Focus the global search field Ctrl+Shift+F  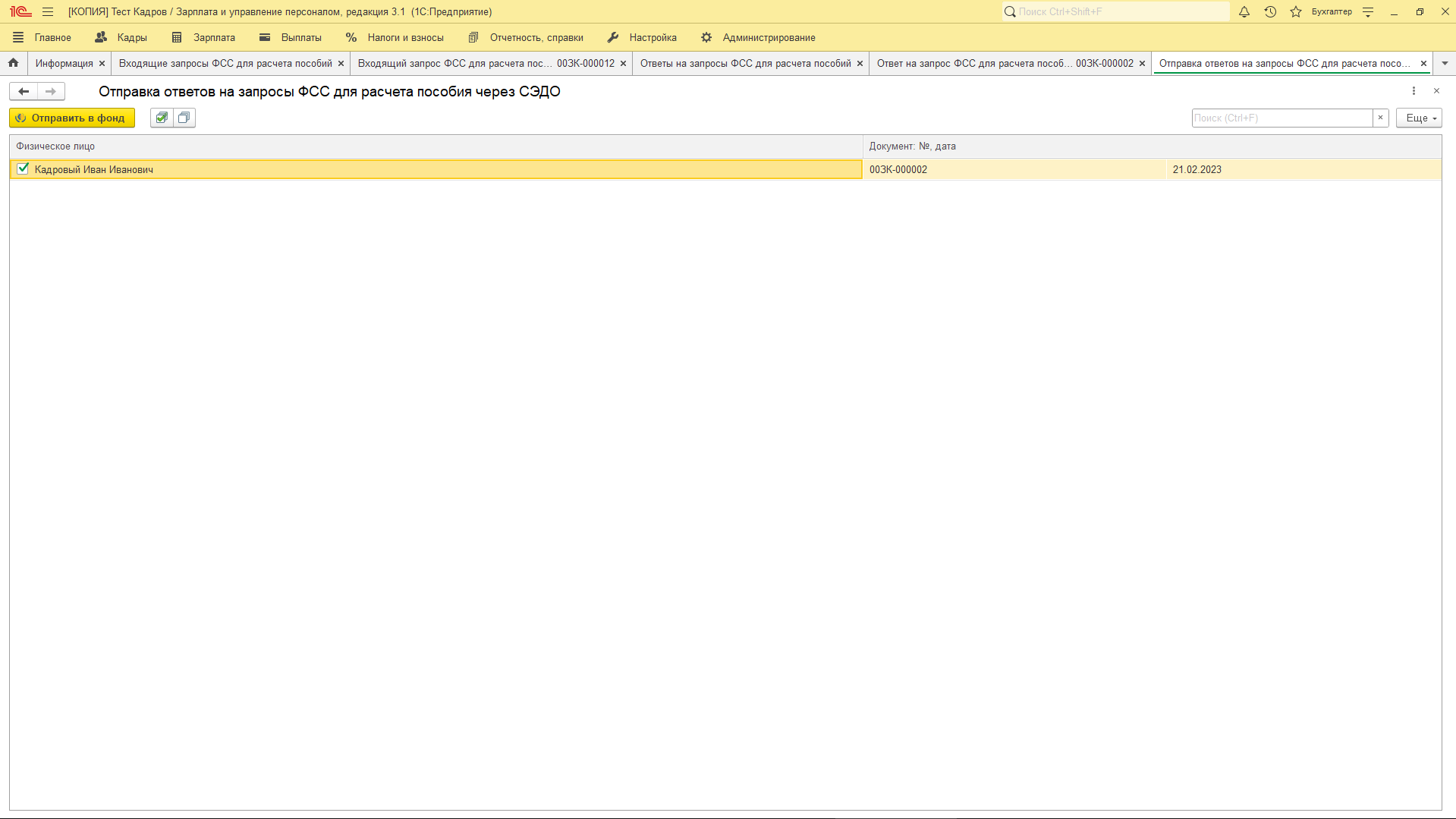pos(1115,11)
